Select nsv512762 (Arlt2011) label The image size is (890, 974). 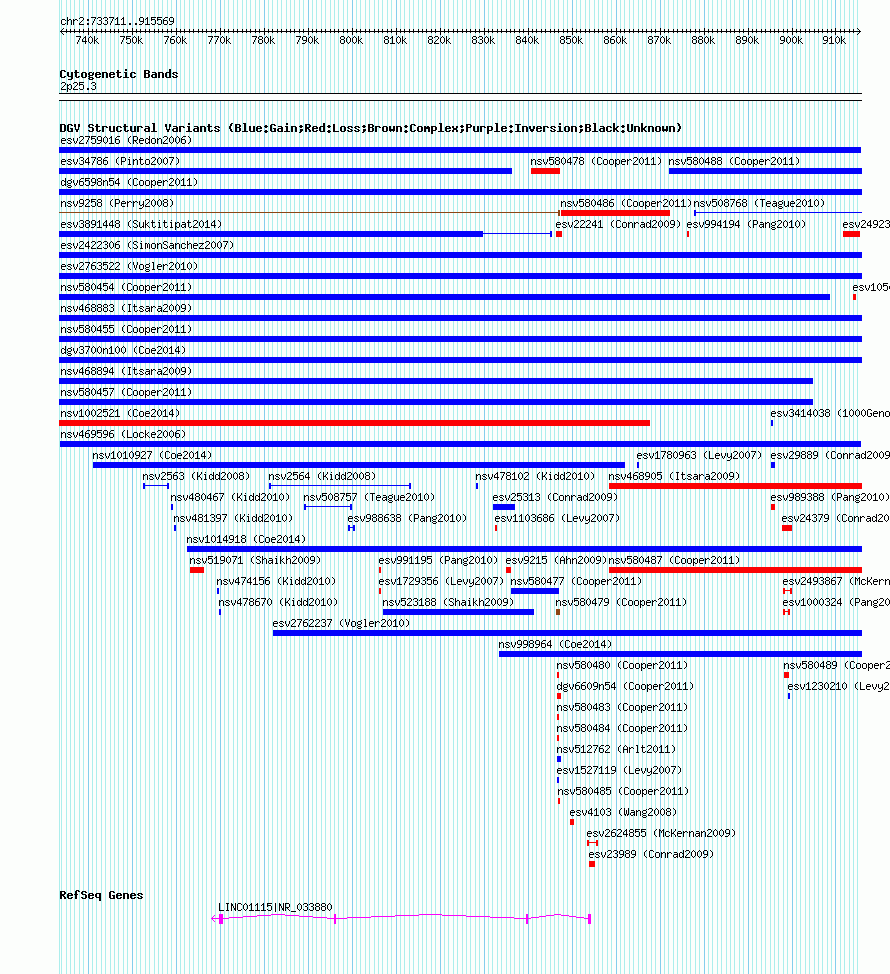click(x=616, y=749)
